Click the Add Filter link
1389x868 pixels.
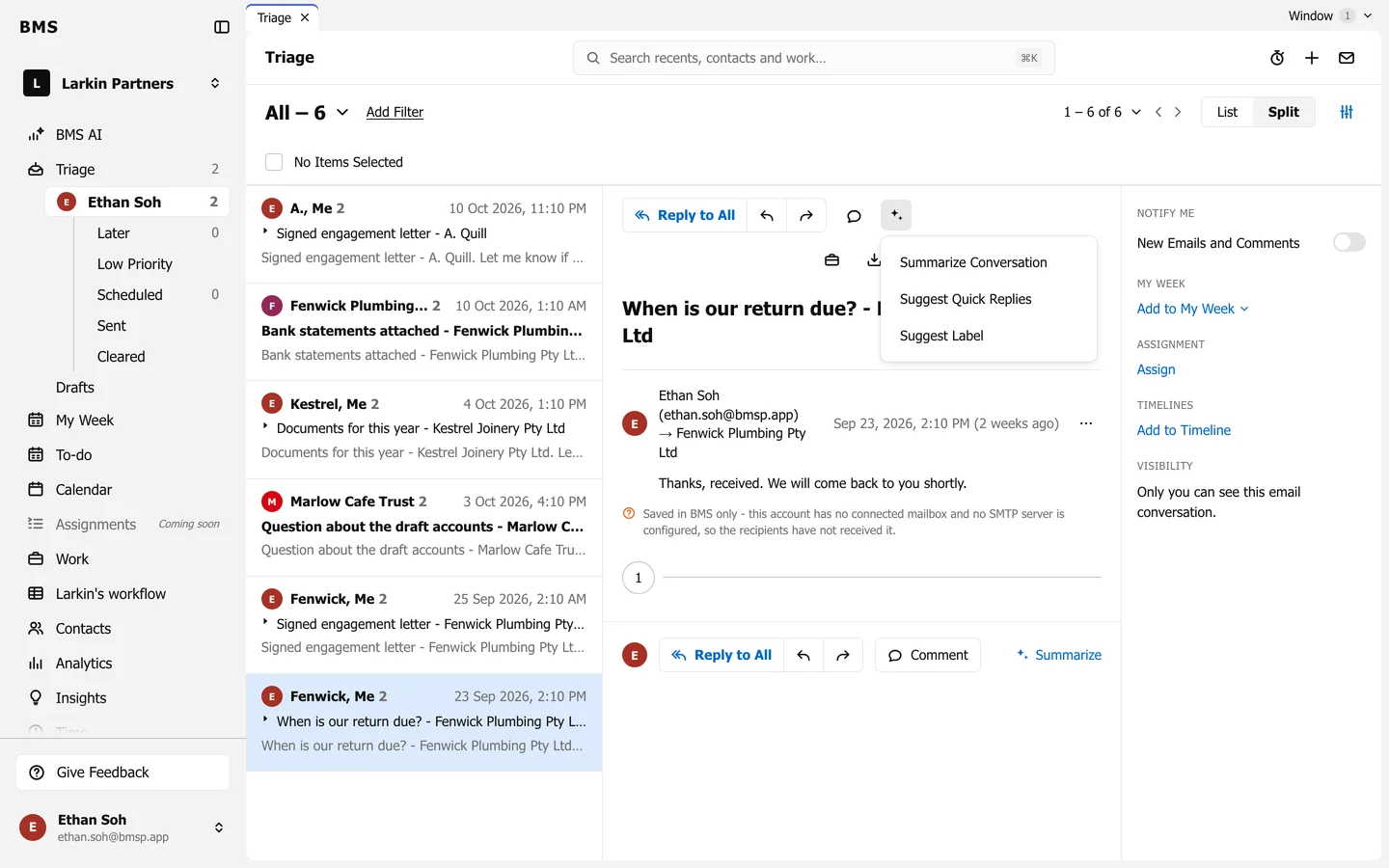395,112
